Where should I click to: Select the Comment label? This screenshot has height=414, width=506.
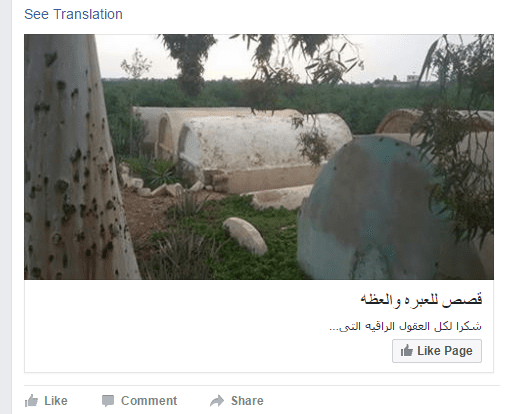tap(149, 400)
